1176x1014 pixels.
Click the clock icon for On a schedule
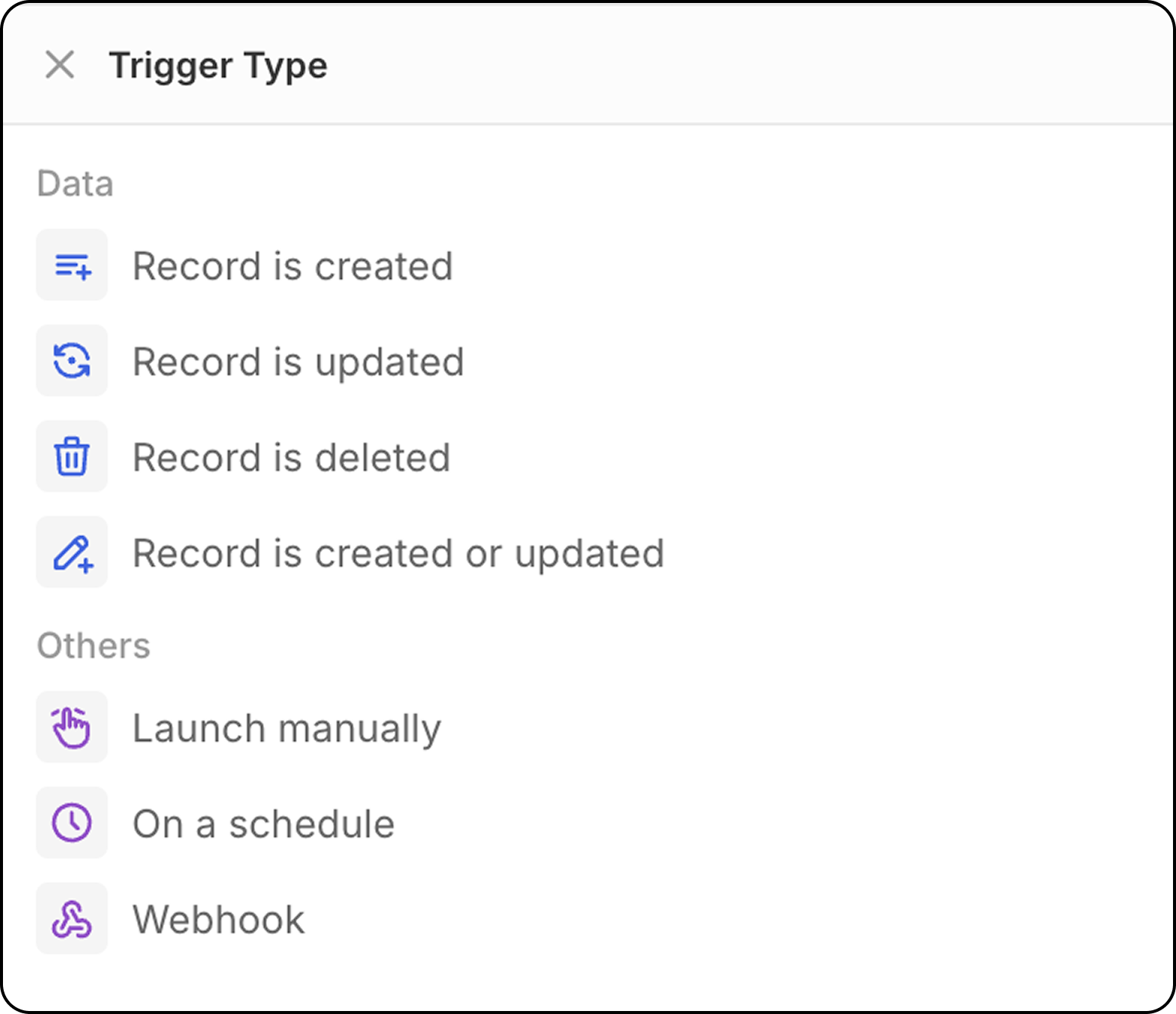72,823
